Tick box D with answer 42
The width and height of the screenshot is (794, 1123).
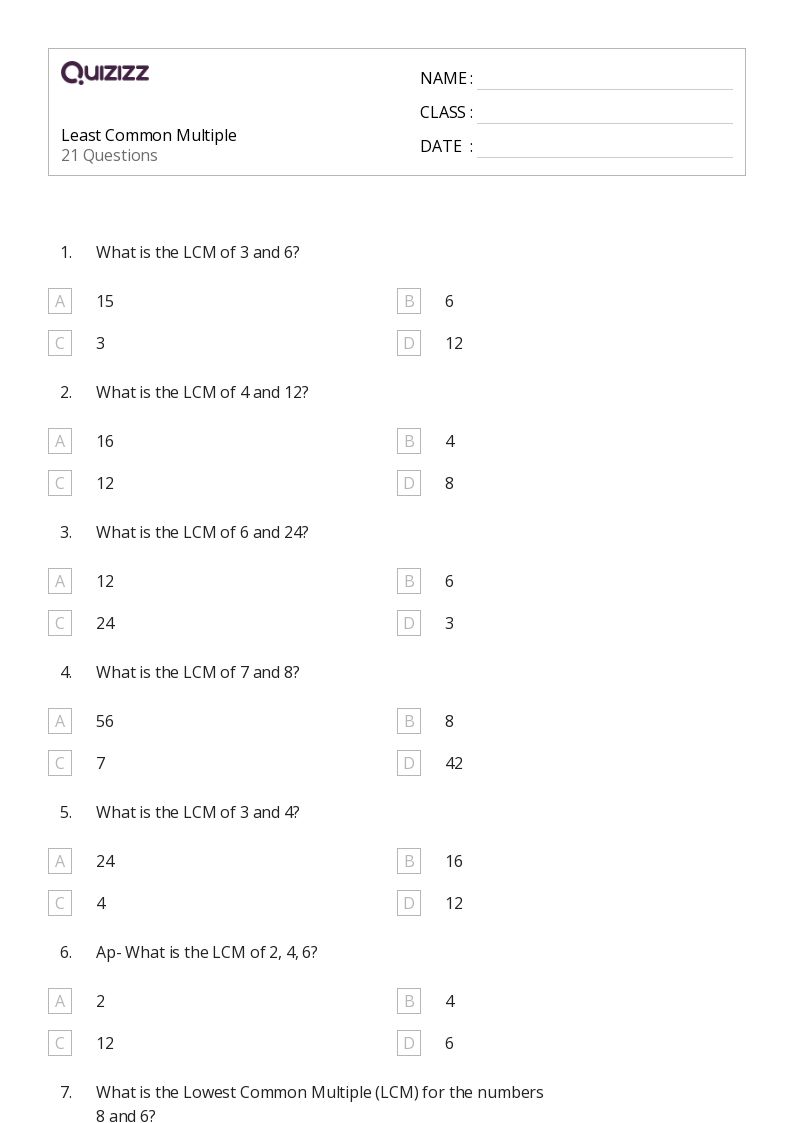point(409,763)
